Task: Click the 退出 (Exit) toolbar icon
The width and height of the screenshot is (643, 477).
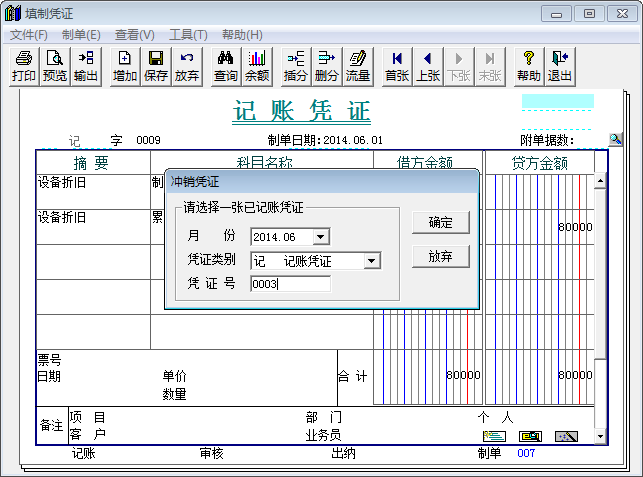Action: [560, 66]
